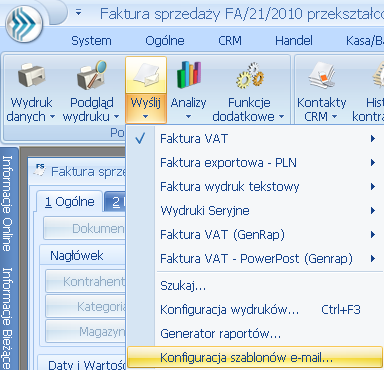Switch to the second document tab
This screenshot has height=370, width=384.
point(115,202)
